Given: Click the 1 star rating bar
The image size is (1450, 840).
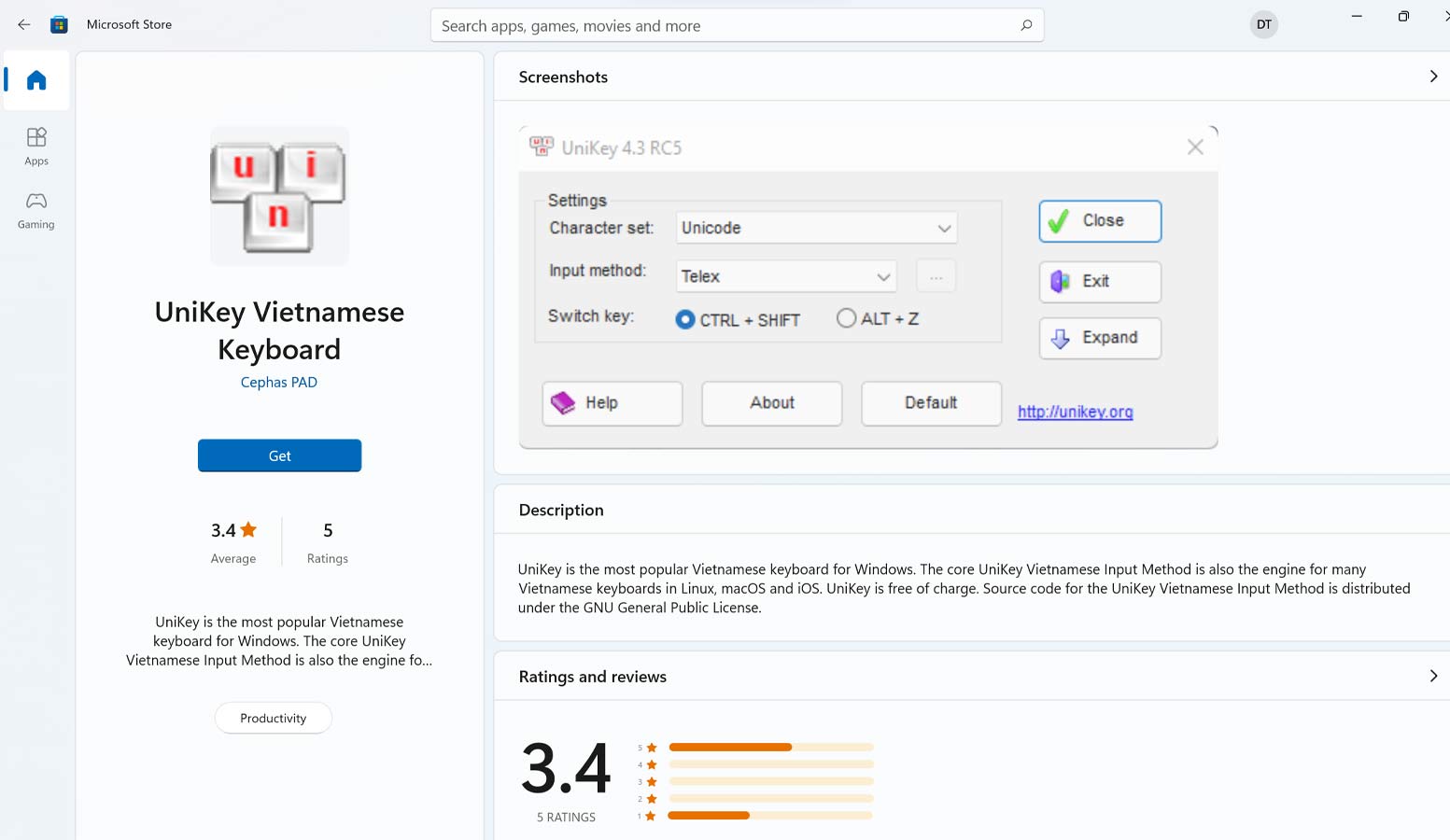Looking at the screenshot, I should [x=771, y=815].
